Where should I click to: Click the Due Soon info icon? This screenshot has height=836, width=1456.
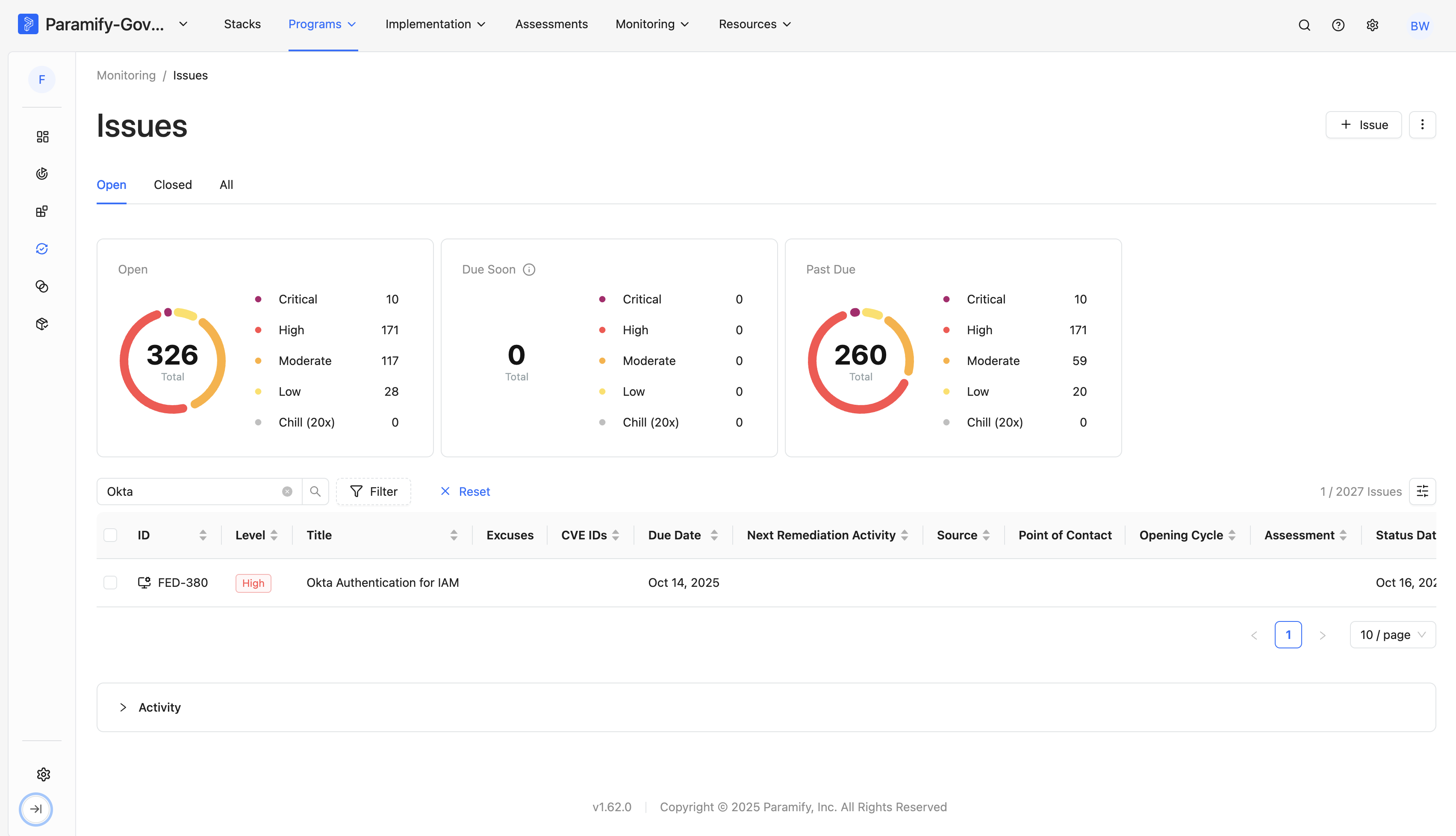pyautogui.click(x=529, y=269)
